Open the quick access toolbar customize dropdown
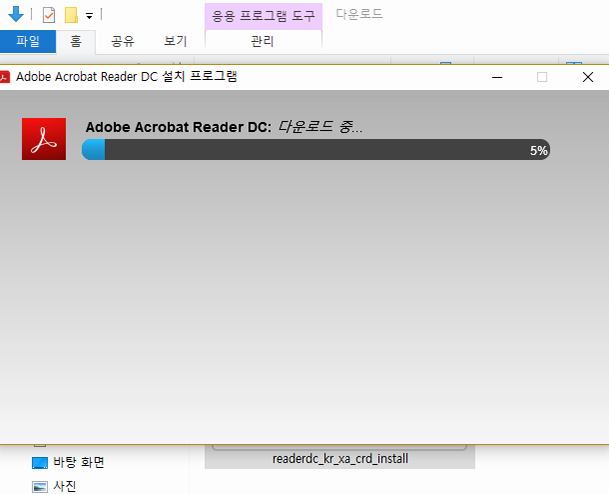Image resolution: width=609 pixels, height=494 pixels. (x=89, y=16)
